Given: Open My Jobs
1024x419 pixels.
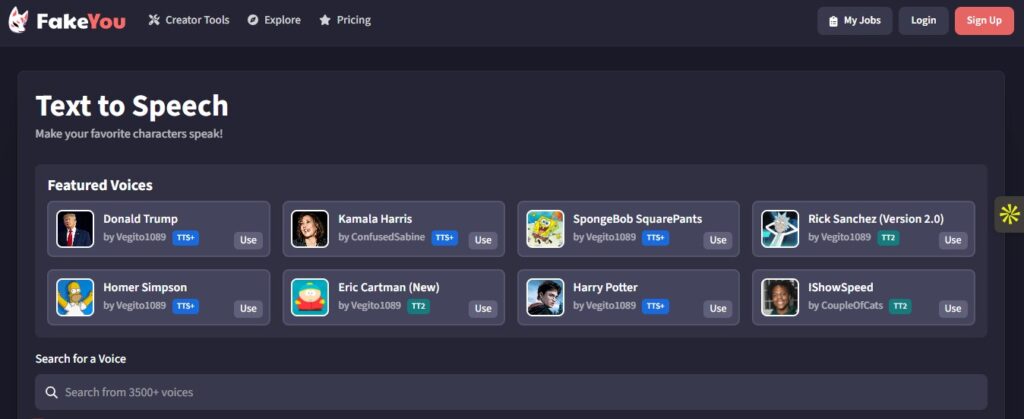Looking at the screenshot, I should pos(854,21).
